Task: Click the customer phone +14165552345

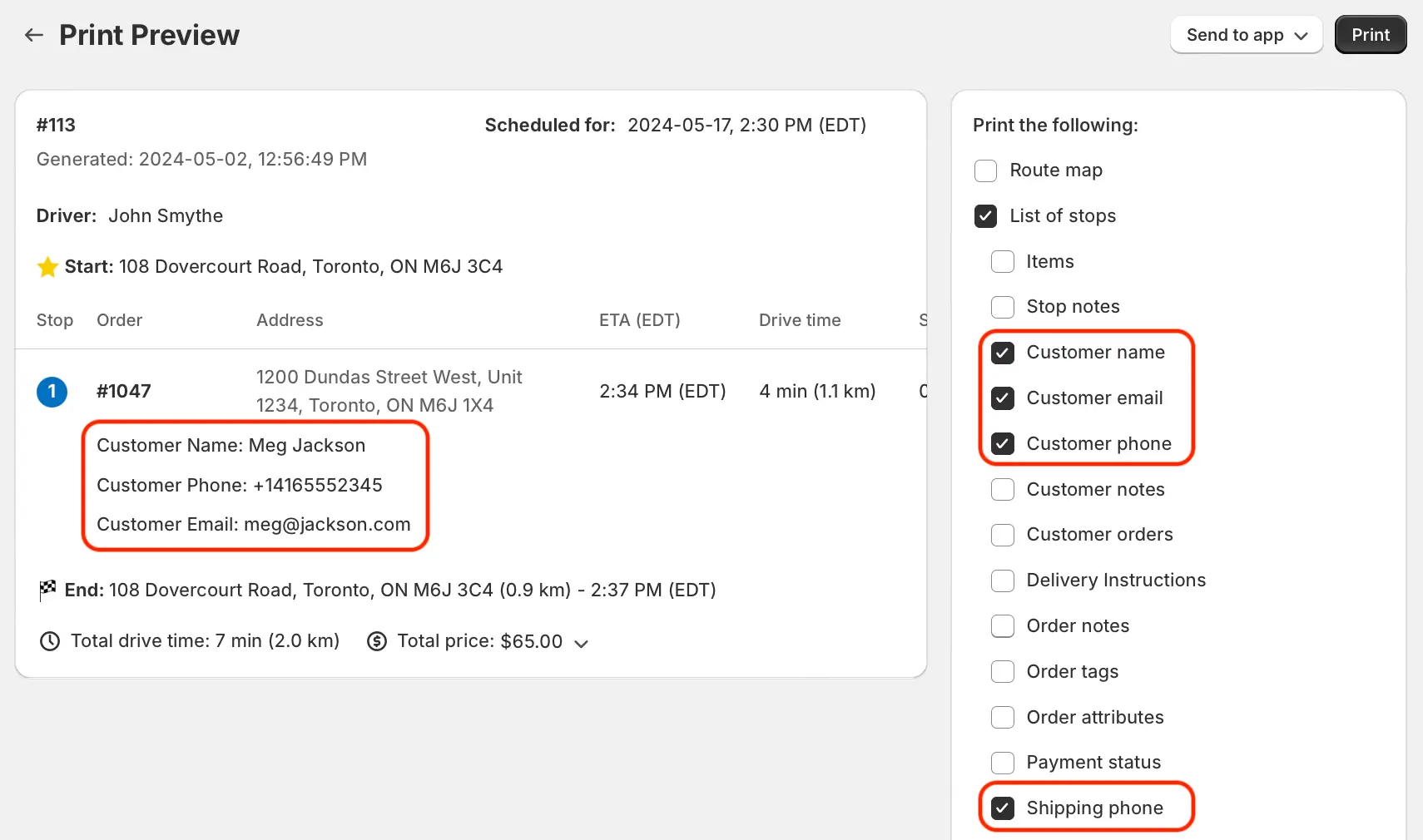Action: click(318, 486)
